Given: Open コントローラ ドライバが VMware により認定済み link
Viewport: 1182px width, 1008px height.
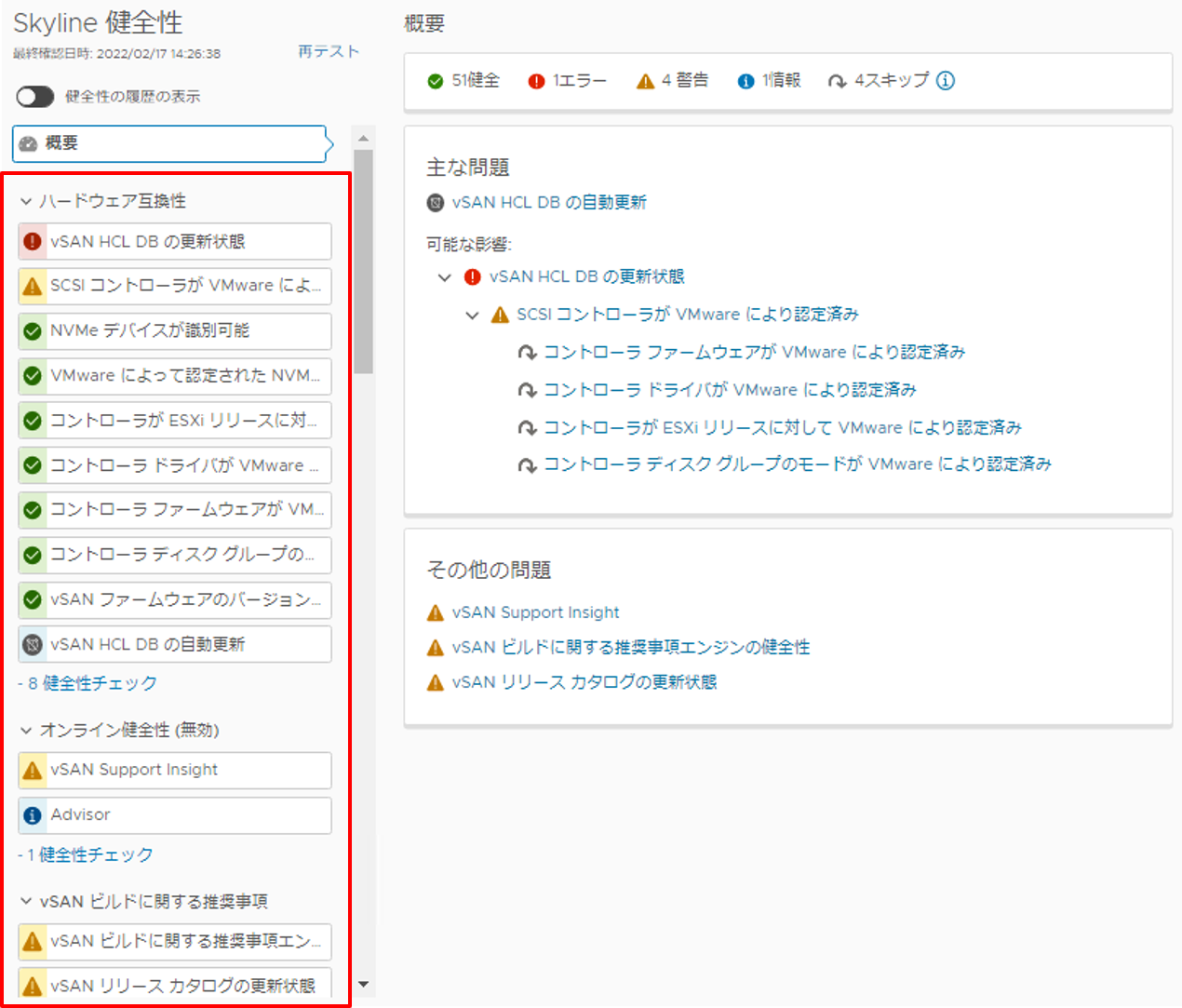Looking at the screenshot, I should (x=731, y=390).
